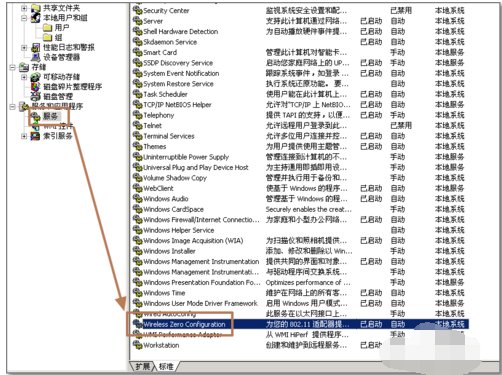Select the Windows Helper Service row
The width and height of the screenshot is (502, 375).
(179, 230)
